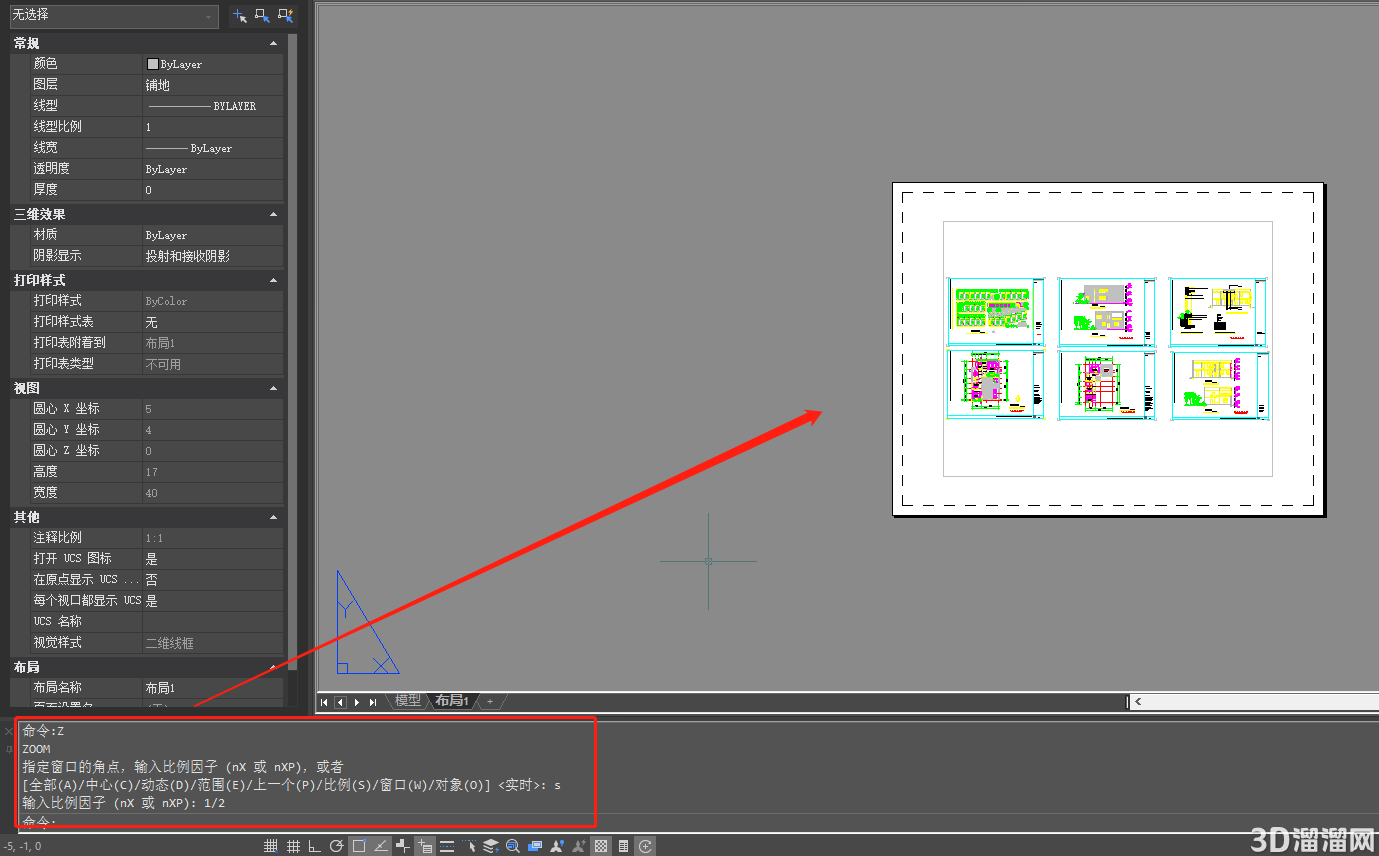Click the Select Objects icon beside Quick Select
Viewport: 1379px width, 856px height.
262,15
